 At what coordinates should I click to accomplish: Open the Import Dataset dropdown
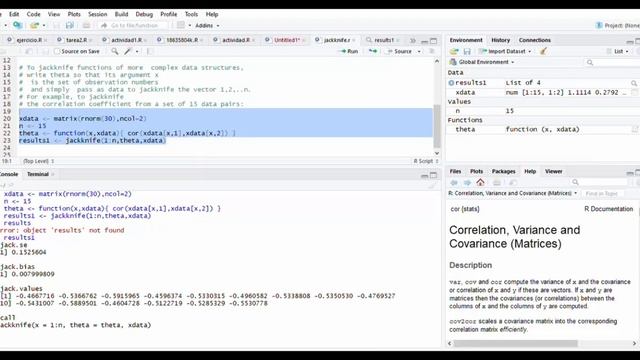[x=505, y=51]
